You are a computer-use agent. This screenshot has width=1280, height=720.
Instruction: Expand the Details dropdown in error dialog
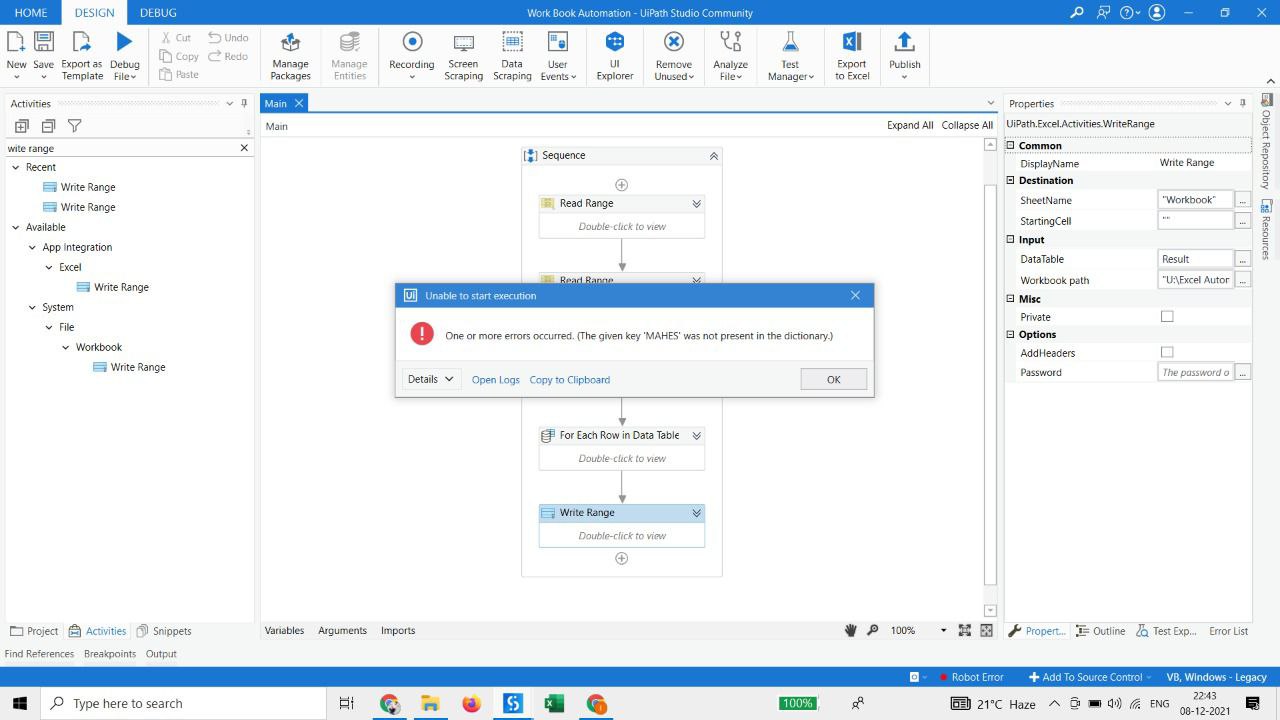pos(431,379)
